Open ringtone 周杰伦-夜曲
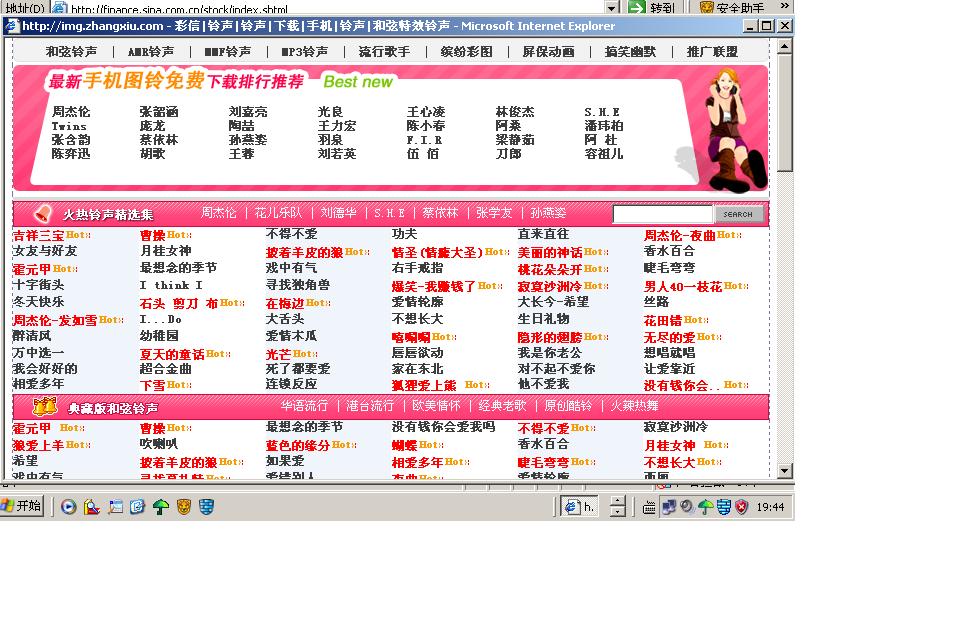Screen dimensions: 962x629 (x=680, y=235)
